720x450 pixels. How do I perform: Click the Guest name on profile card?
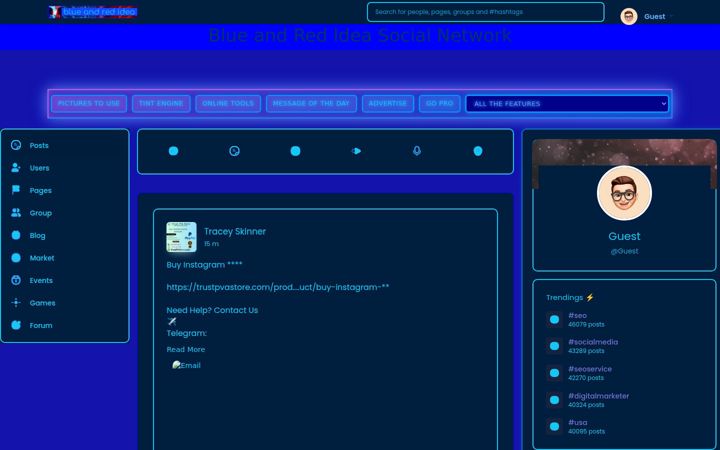point(624,236)
